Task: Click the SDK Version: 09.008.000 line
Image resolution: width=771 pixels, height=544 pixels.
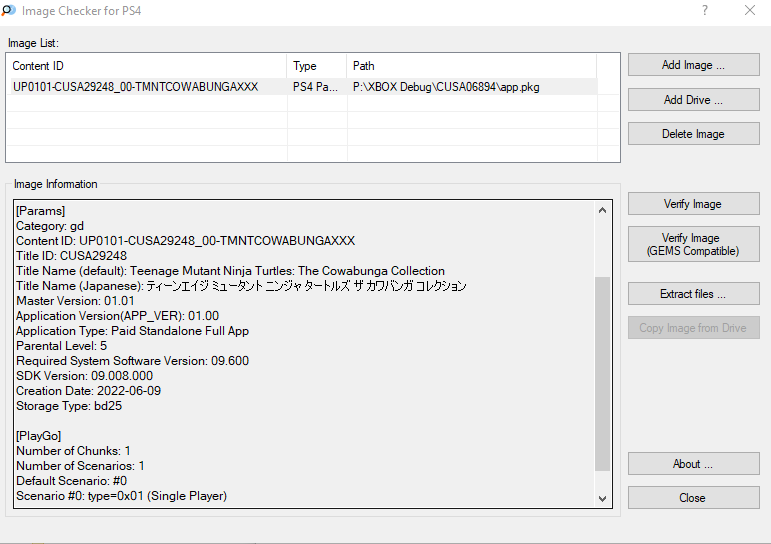Action: (x=84, y=376)
